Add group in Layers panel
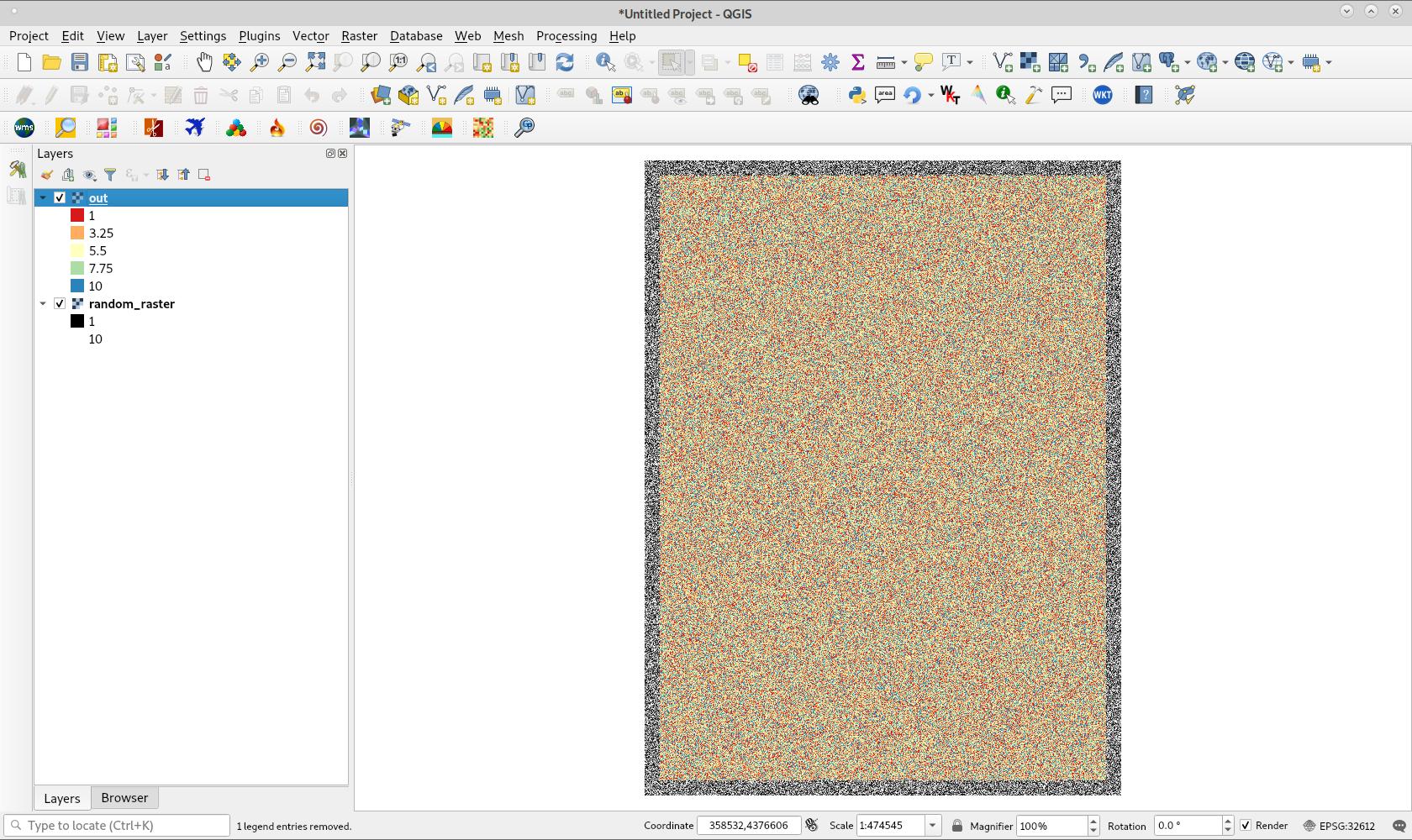This screenshot has height=840, width=1412. 68,175
